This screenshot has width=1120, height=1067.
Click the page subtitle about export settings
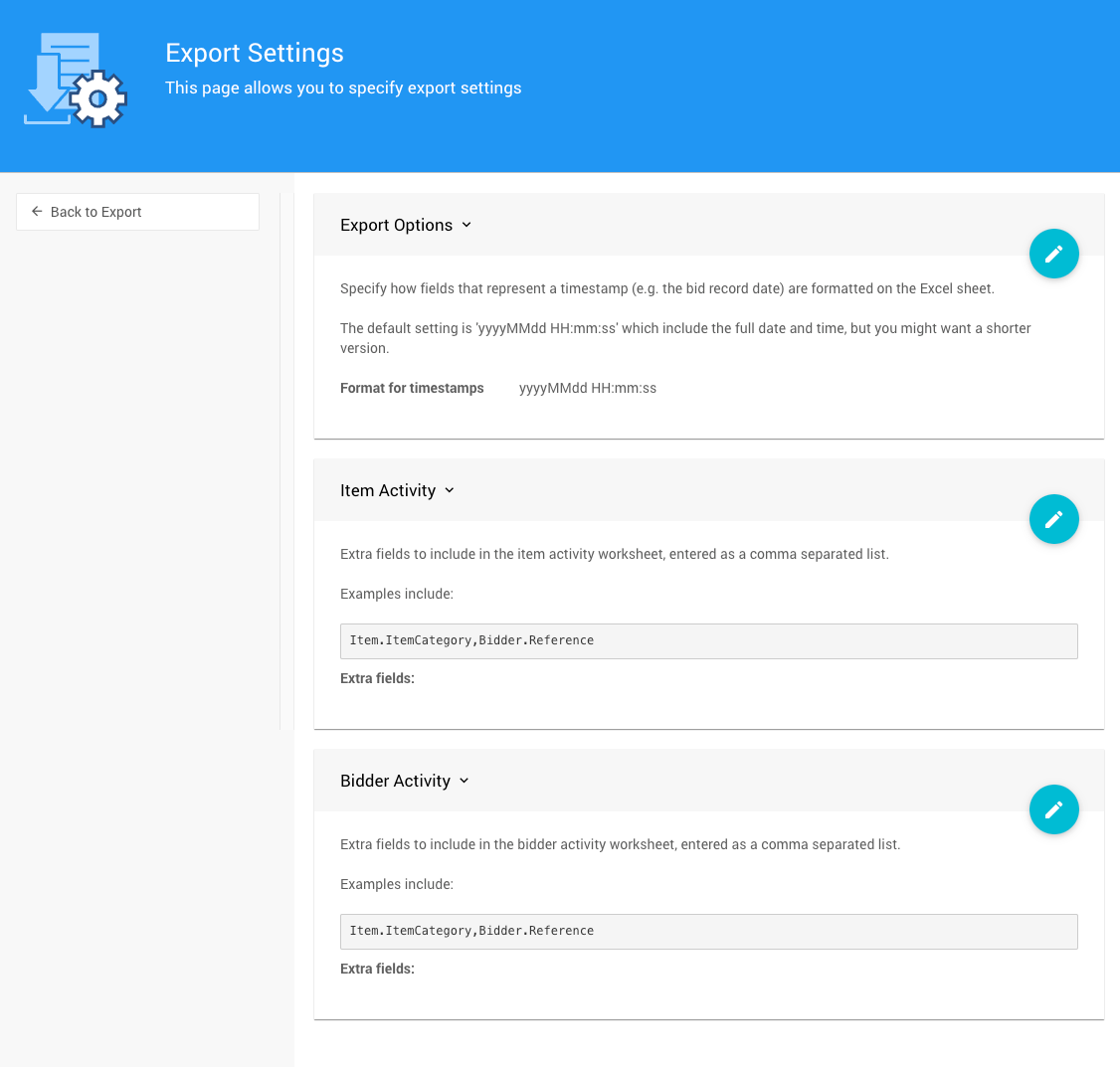pyautogui.click(x=343, y=88)
